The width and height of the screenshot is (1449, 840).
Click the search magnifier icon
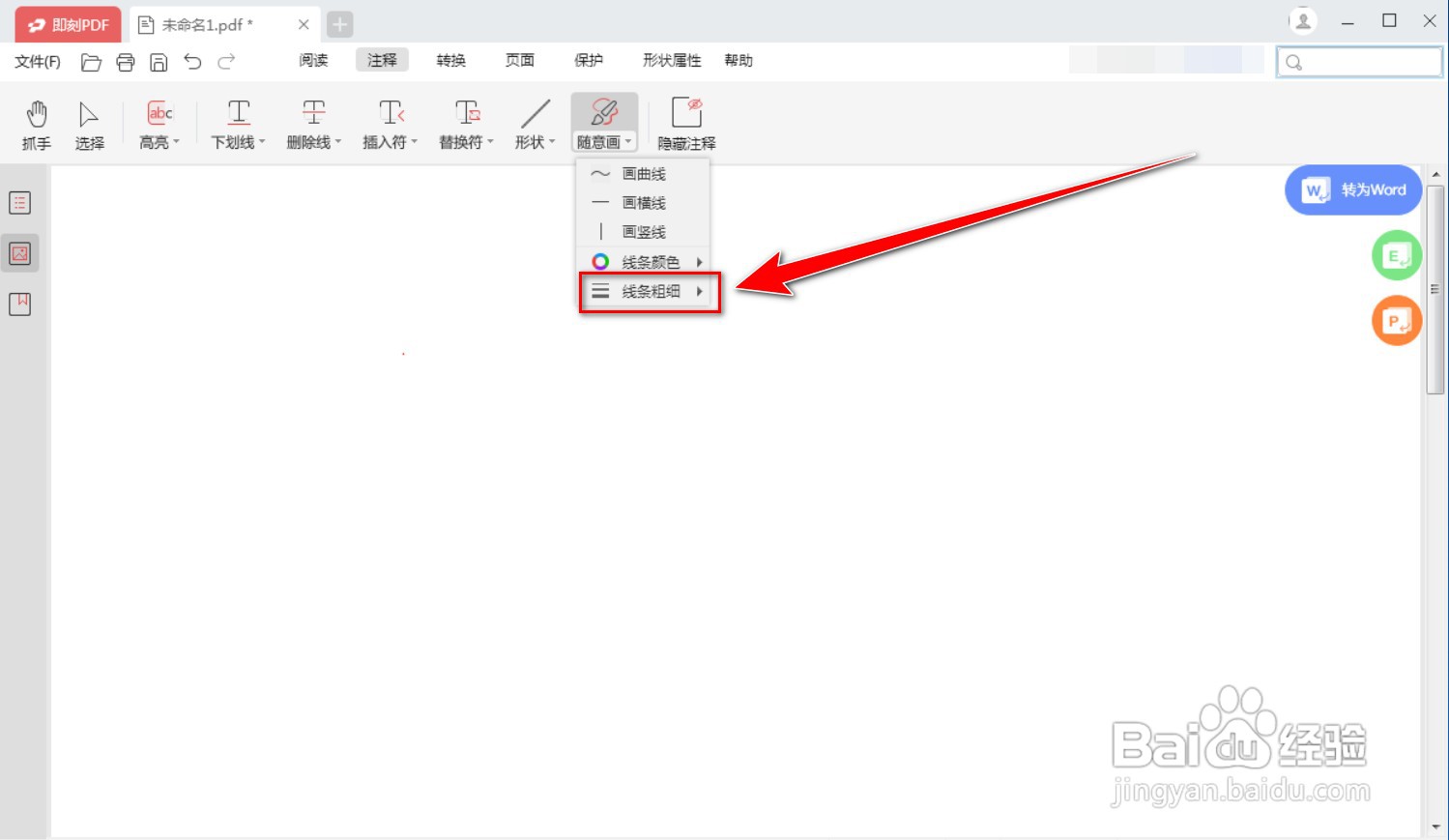tap(1293, 62)
